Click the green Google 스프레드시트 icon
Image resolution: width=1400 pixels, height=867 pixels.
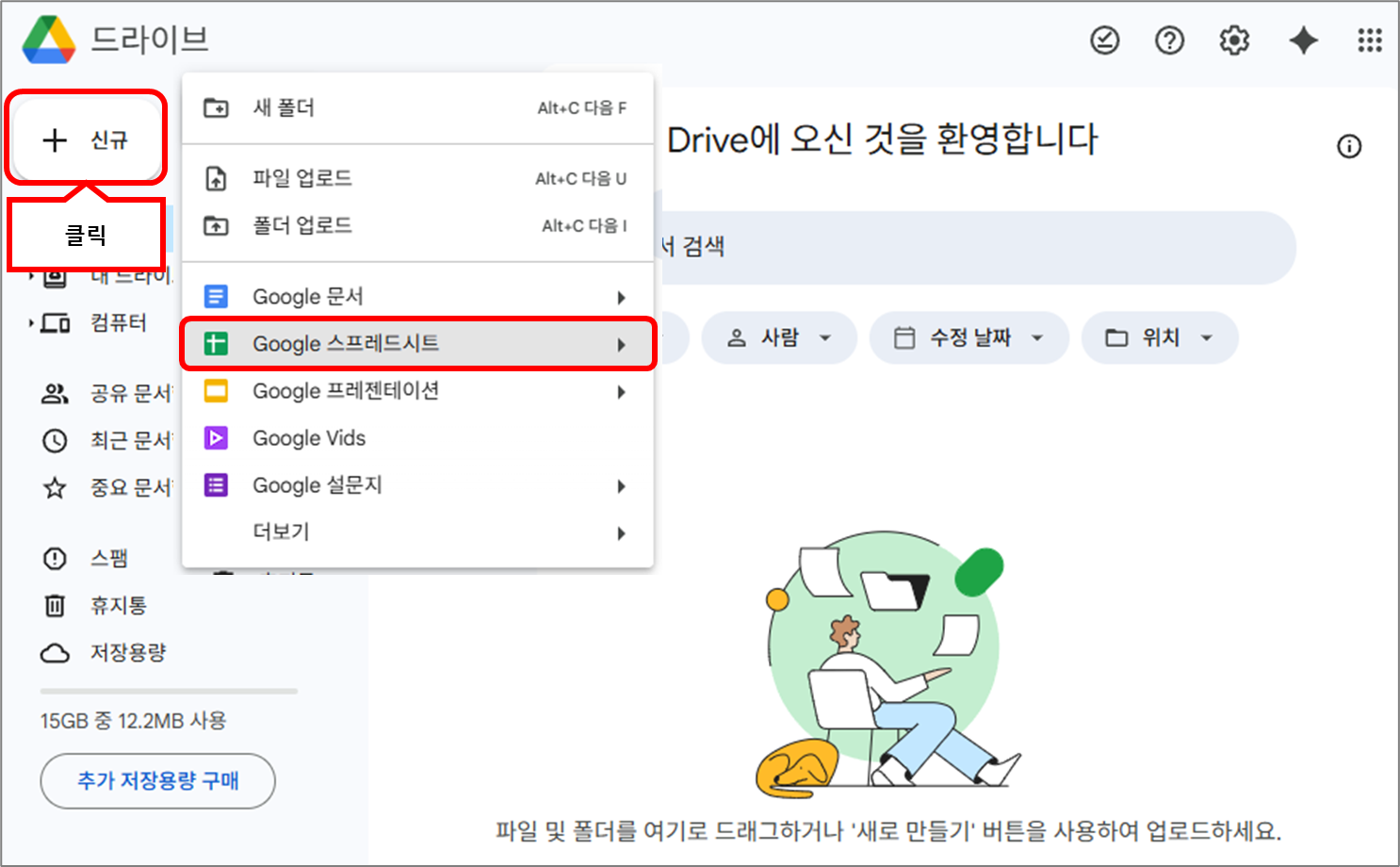pos(216,344)
